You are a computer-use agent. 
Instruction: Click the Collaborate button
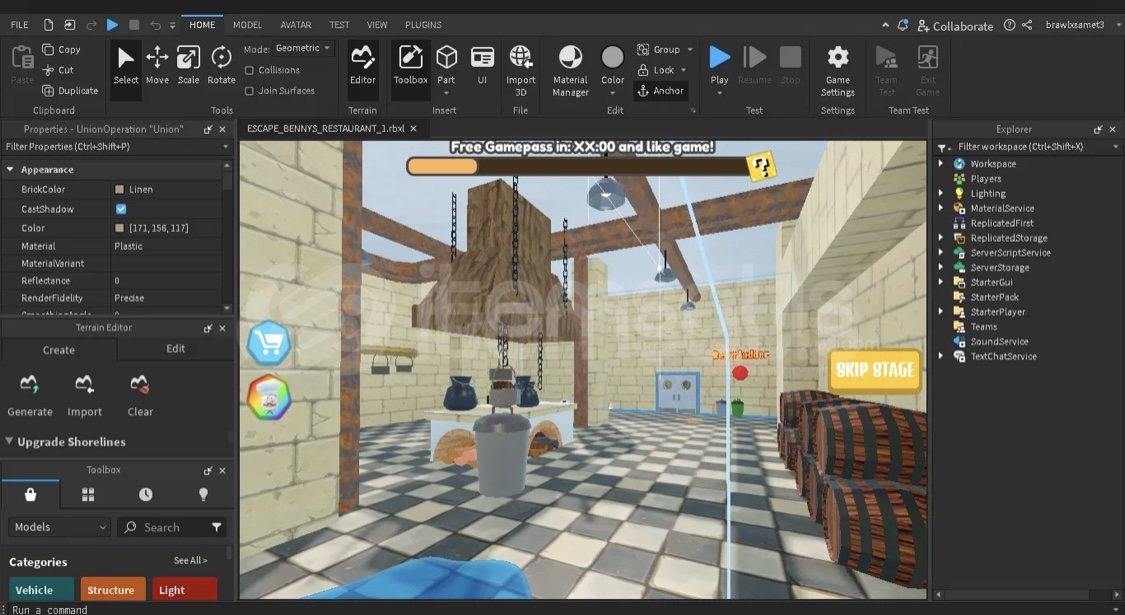click(x=955, y=26)
